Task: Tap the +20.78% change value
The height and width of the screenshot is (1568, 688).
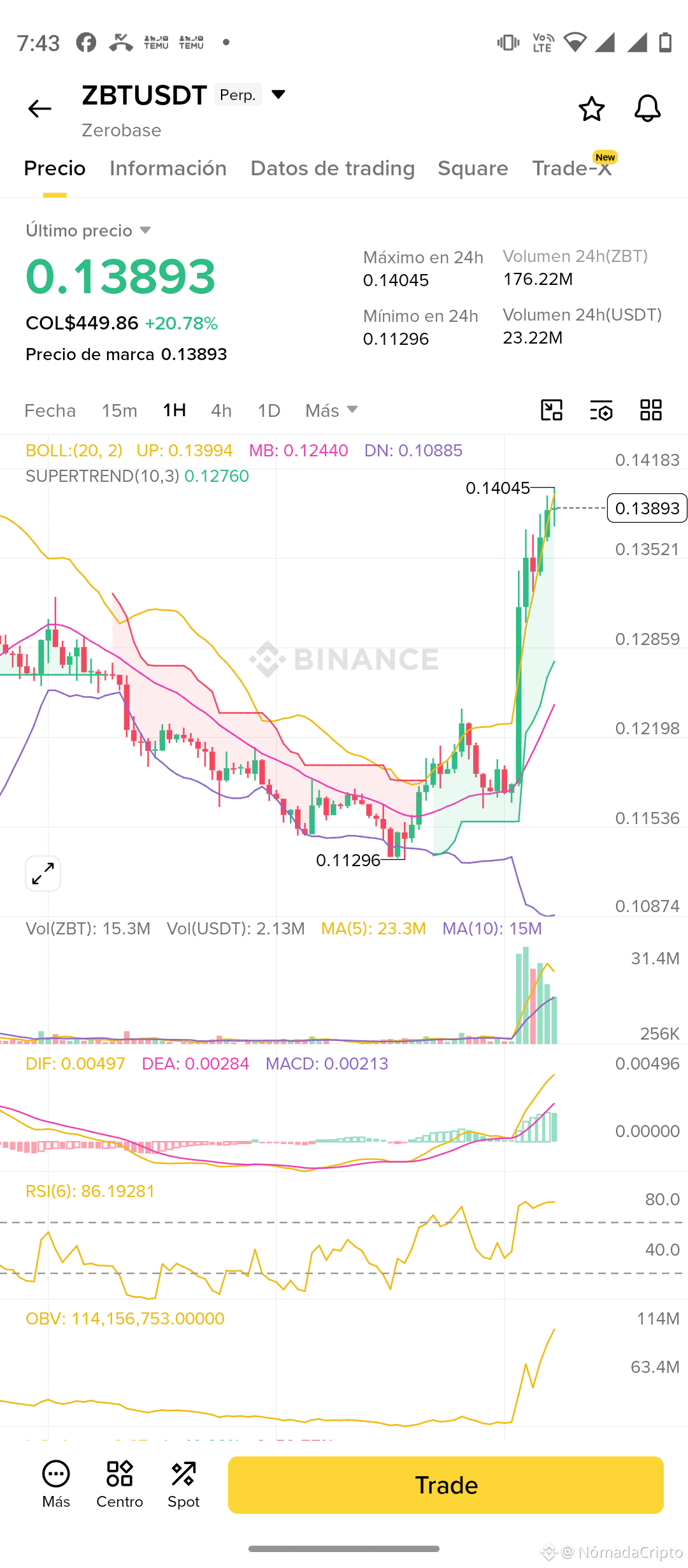Action: 182,324
